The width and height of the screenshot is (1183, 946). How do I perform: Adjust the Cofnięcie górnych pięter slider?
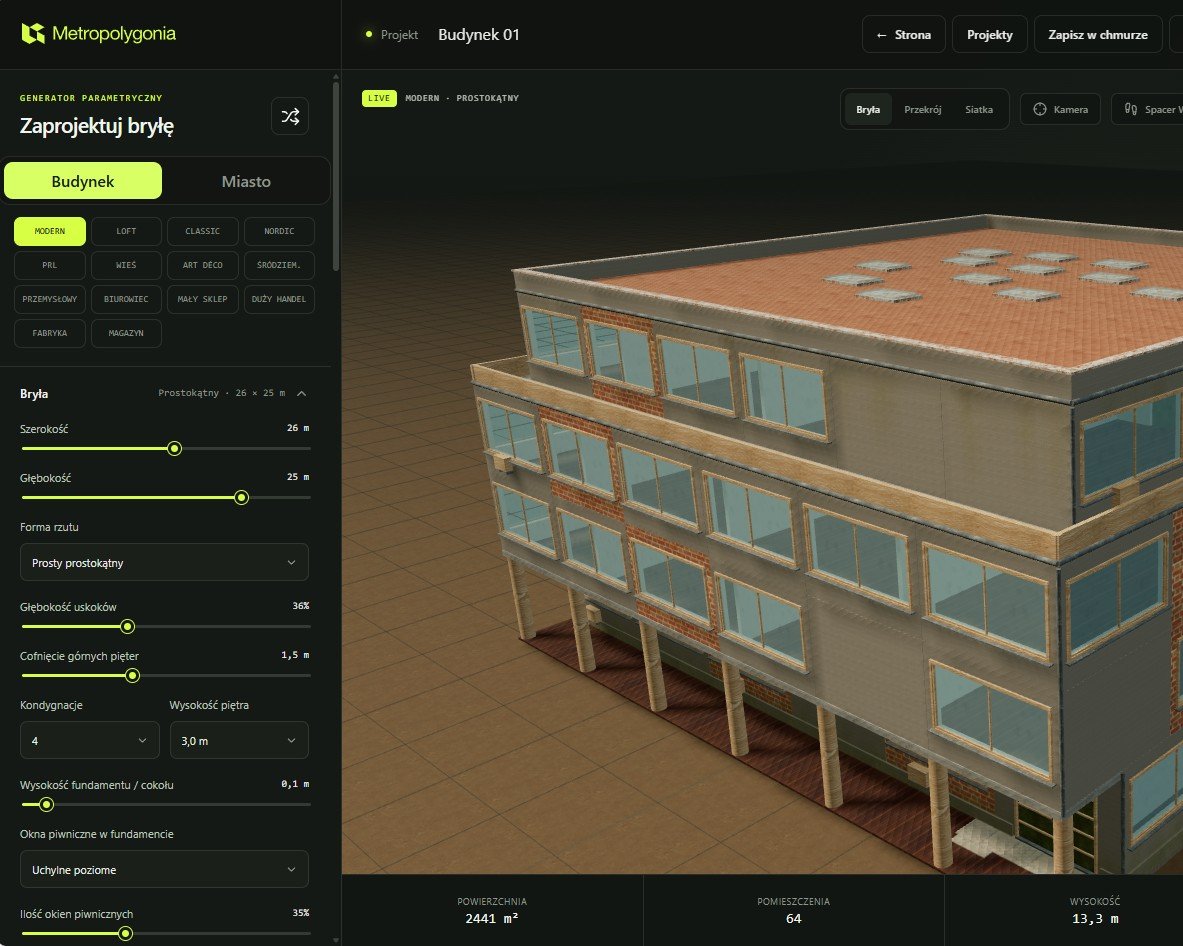(x=132, y=676)
